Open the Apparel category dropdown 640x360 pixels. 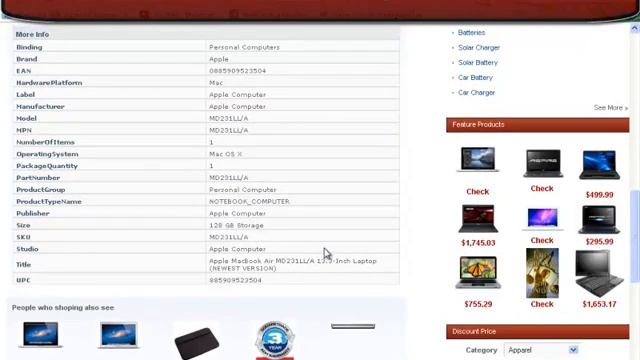coord(541,350)
